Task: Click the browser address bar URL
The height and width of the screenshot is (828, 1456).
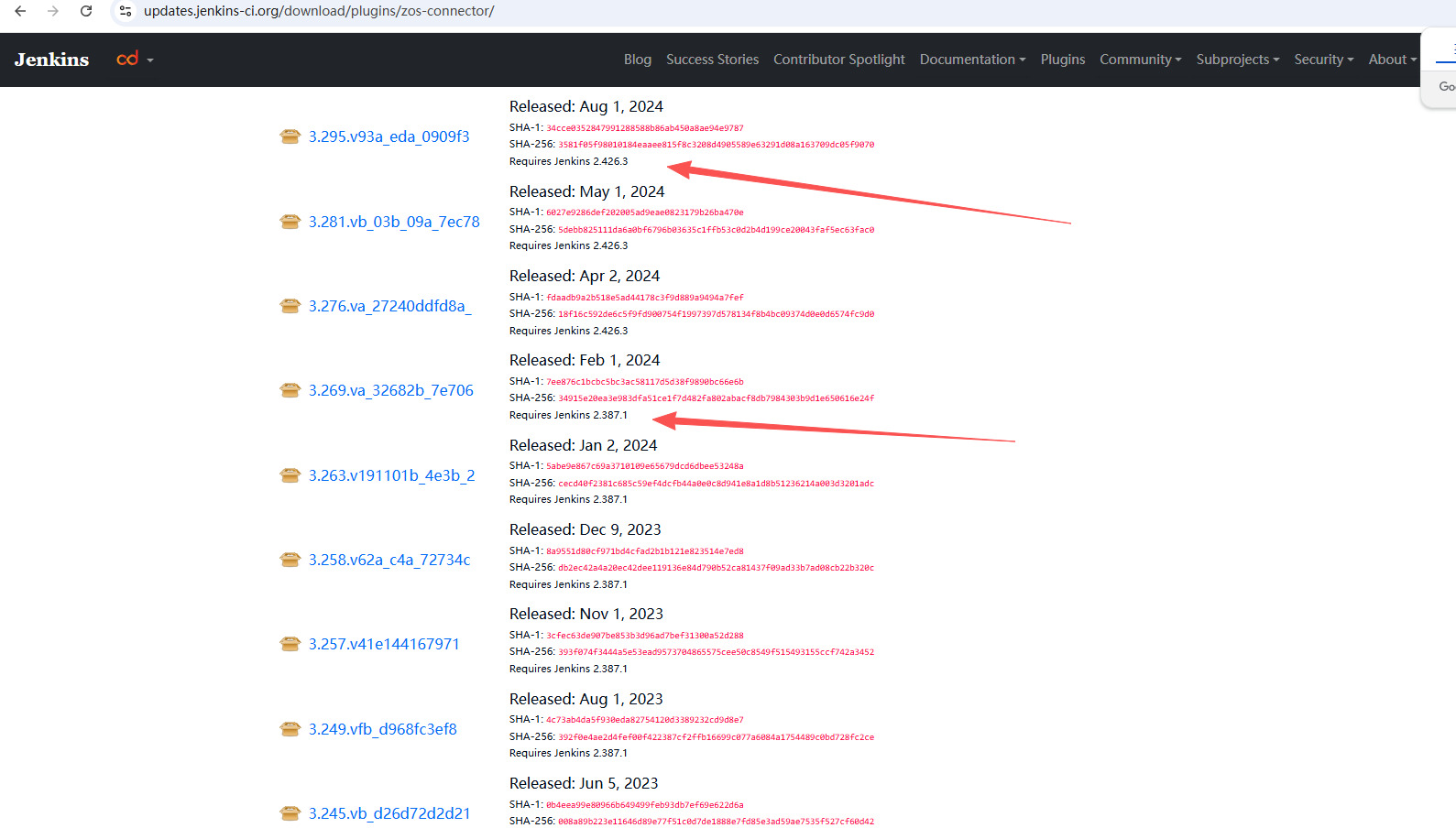Action: pos(319,11)
